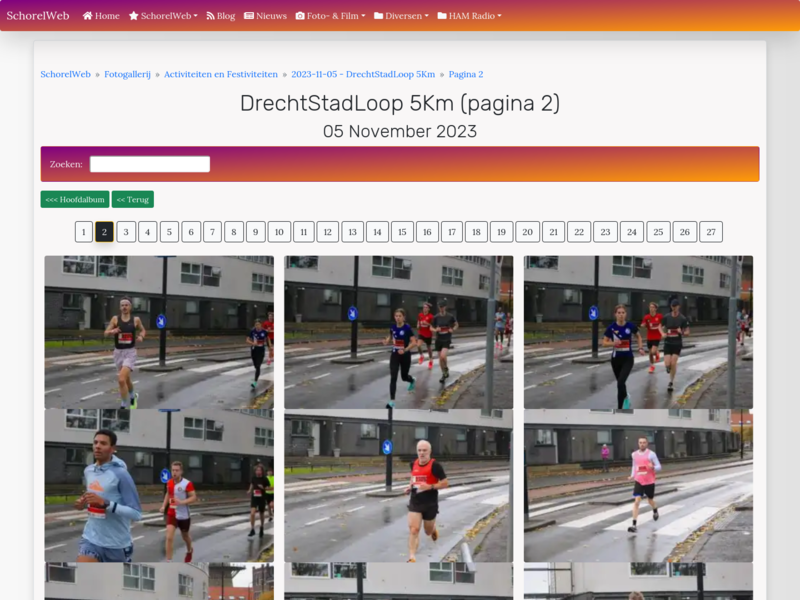The width and height of the screenshot is (800, 600).
Task: Go to gallery page 1
Action: pyautogui.click(x=84, y=232)
